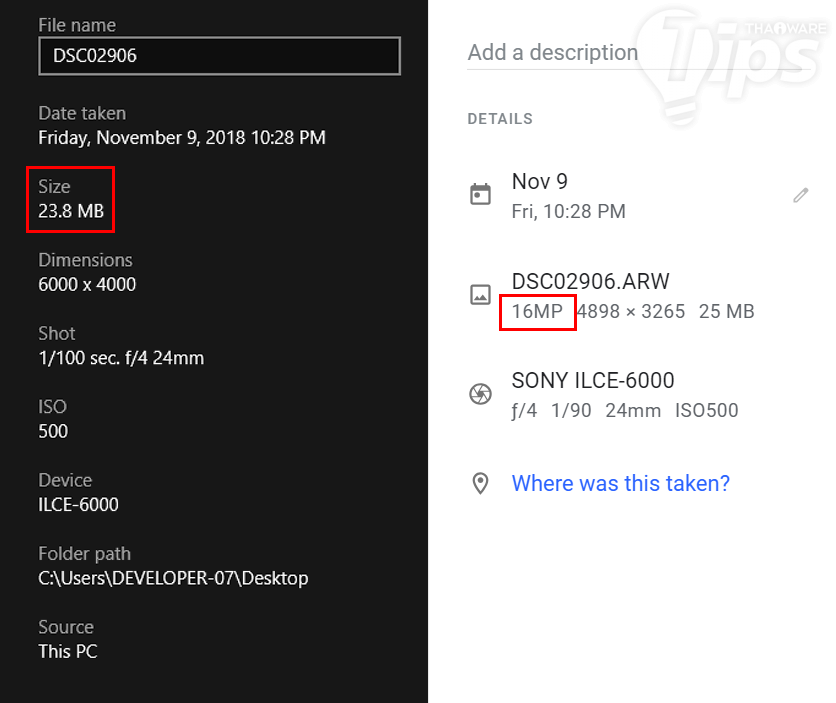Click the DETAILS section header
Viewport: 836px width, 703px height.
point(500,119)
